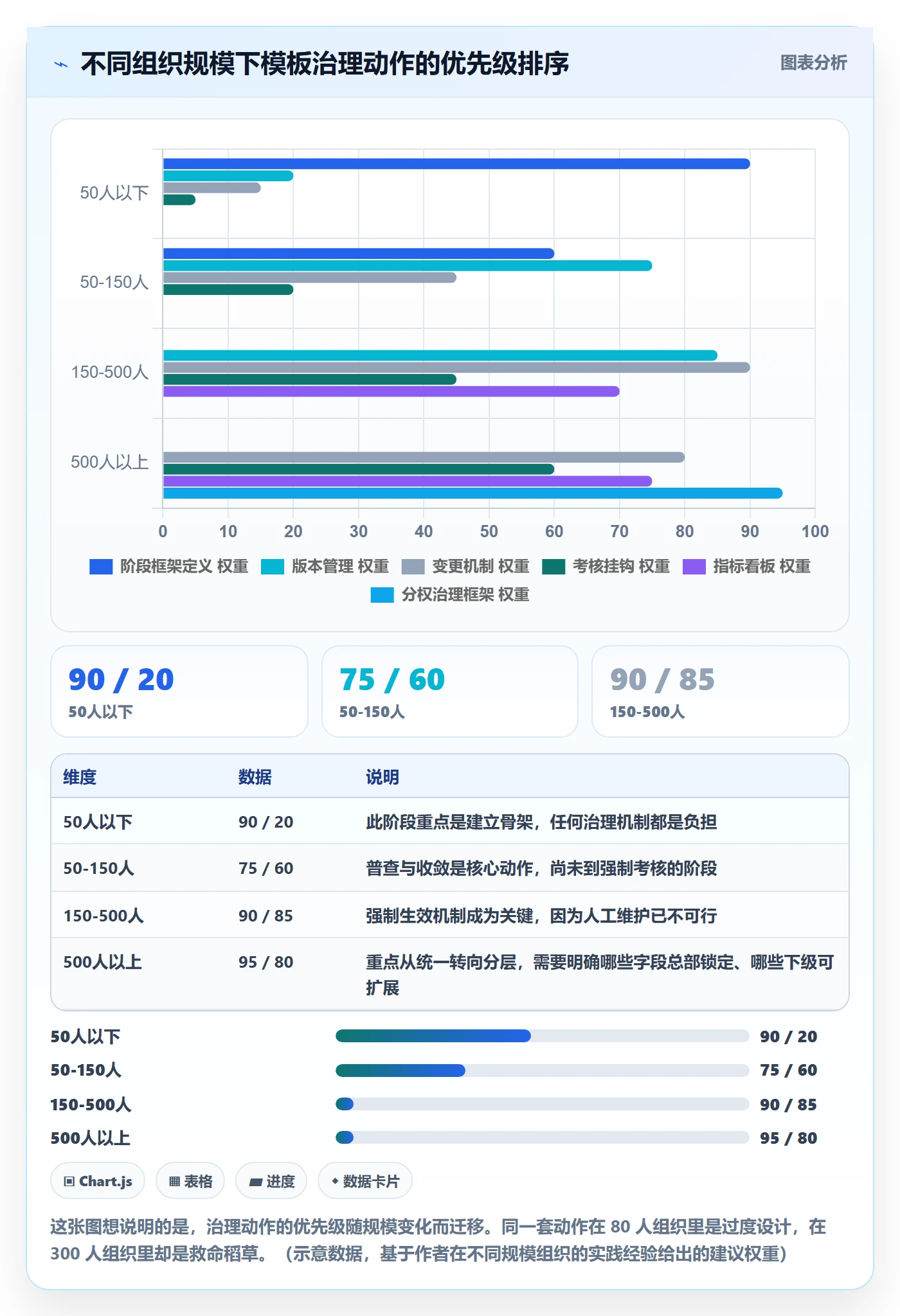Viewport: 900px width, 1316px height.
Task: Click text 此阶段重点是建立骨架
Action: pos(449,822)
